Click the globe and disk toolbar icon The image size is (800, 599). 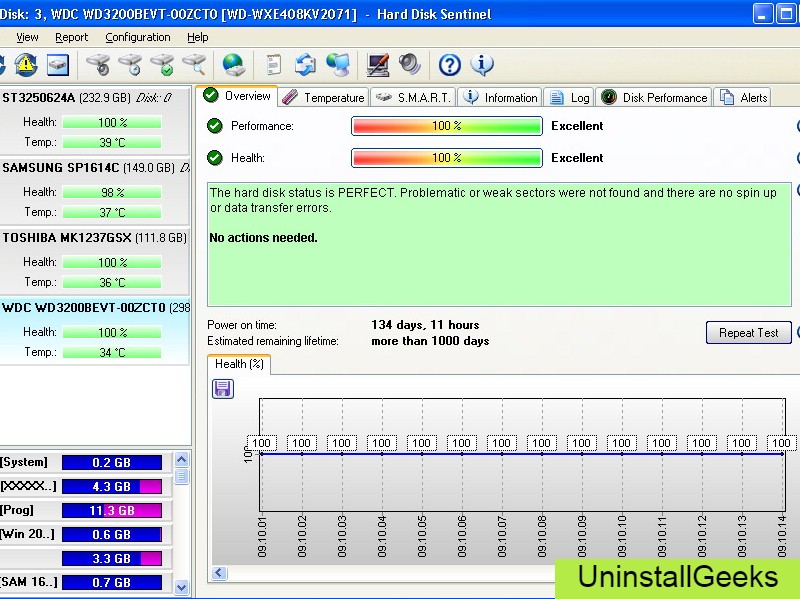coord(234,65)
